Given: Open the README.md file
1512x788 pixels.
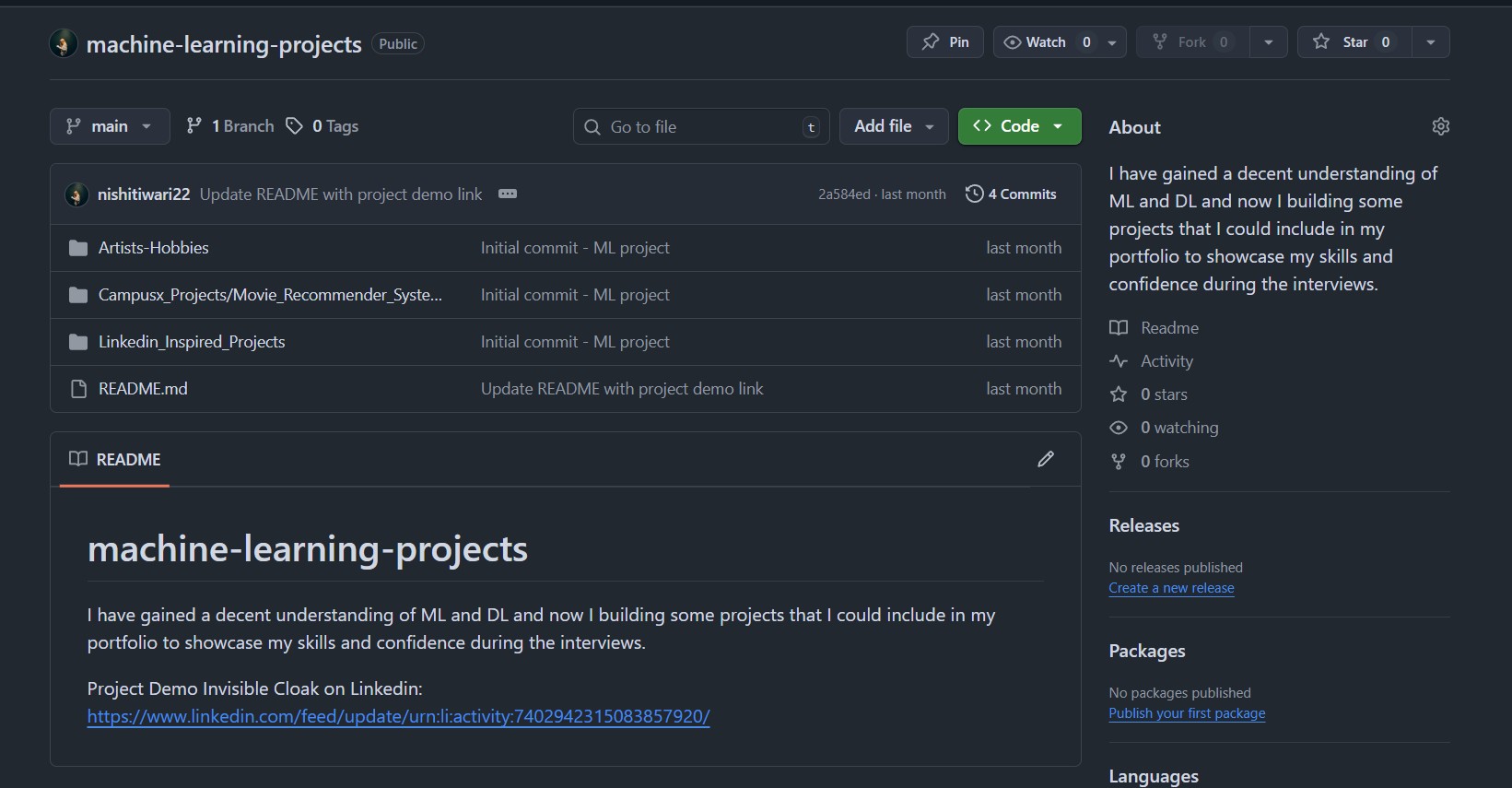Looking at the screenshot, I should 143,389.
